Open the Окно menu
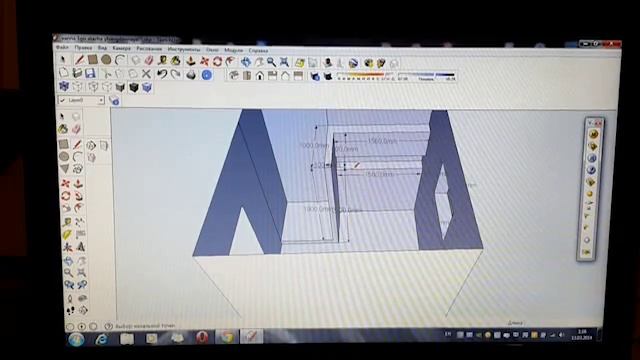The height and width of the screenshot is (360, 640). pos(212,50)
